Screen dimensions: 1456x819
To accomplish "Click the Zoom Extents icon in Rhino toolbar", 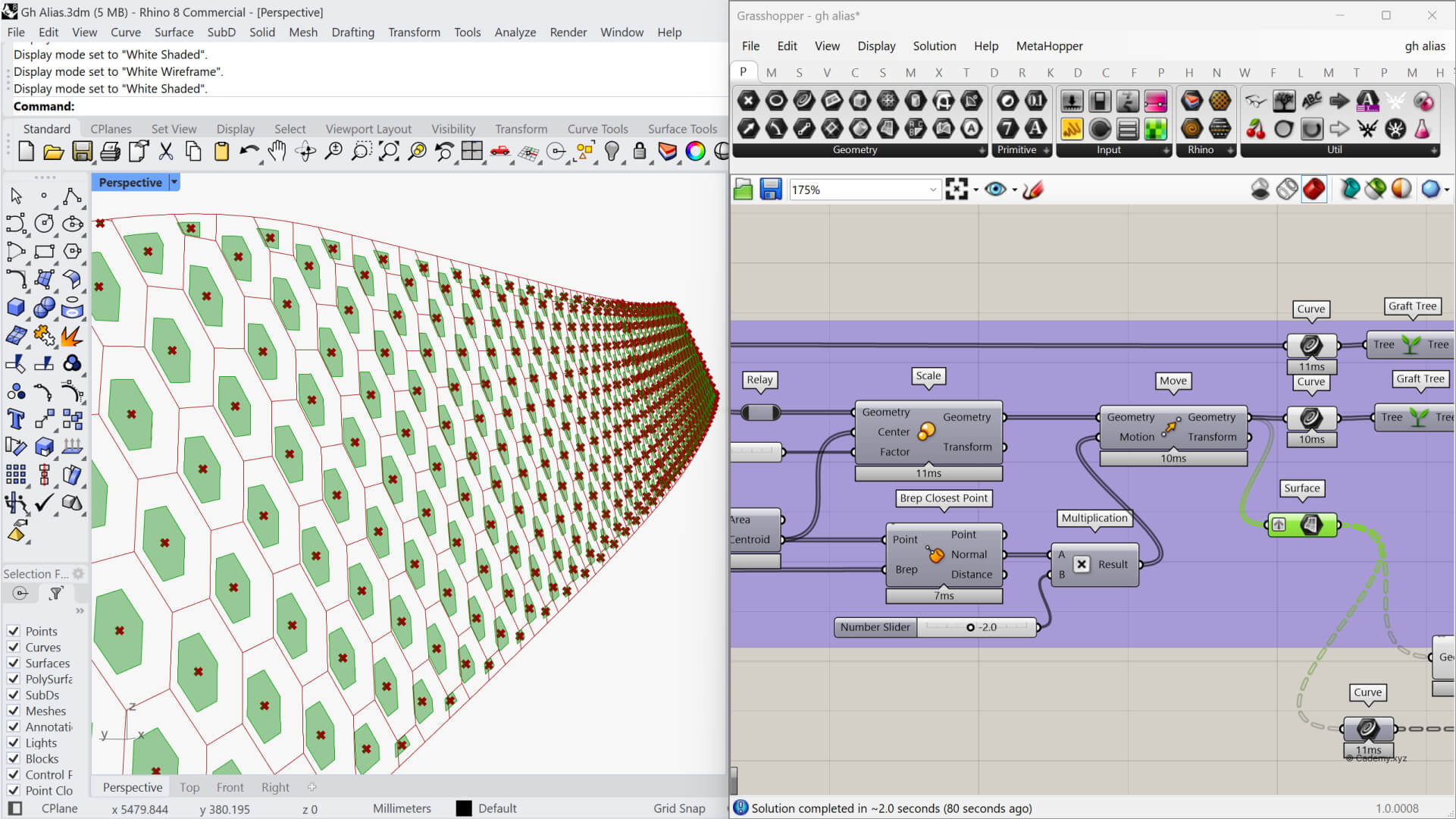I will (x=389, y=152).
